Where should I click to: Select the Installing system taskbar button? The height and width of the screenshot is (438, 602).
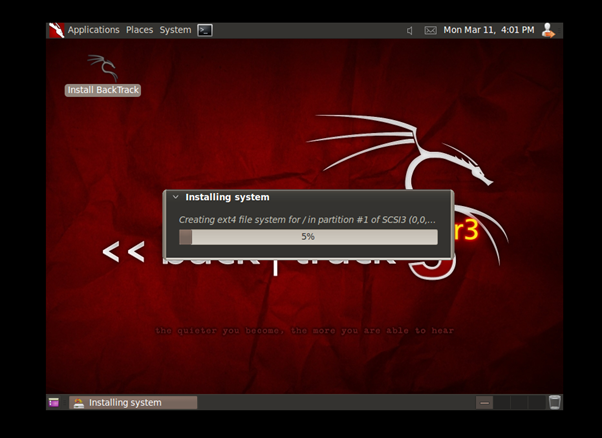[133, 402]
